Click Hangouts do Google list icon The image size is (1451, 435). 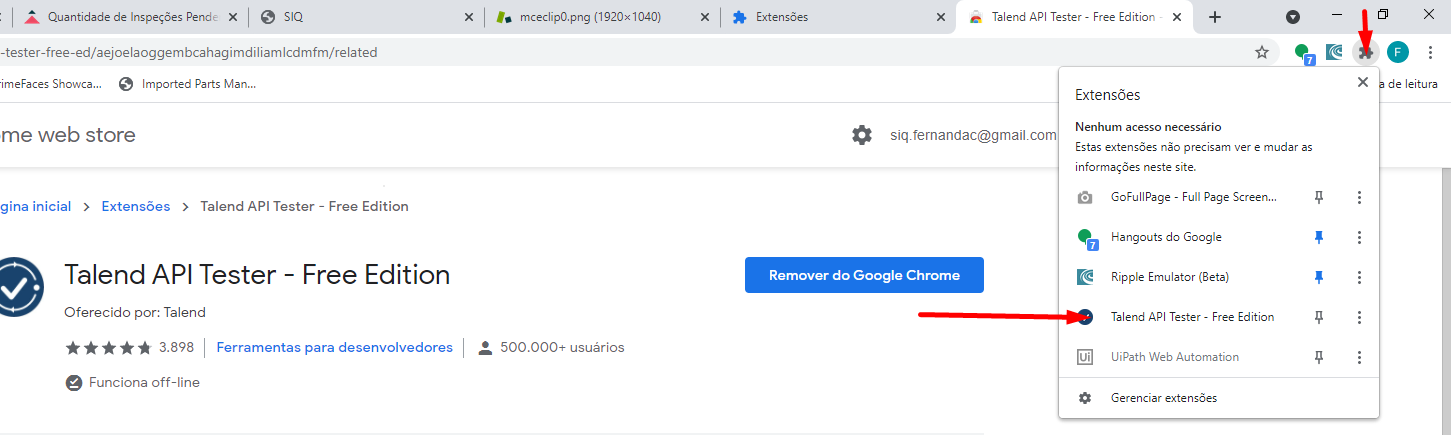(1086, 238)
